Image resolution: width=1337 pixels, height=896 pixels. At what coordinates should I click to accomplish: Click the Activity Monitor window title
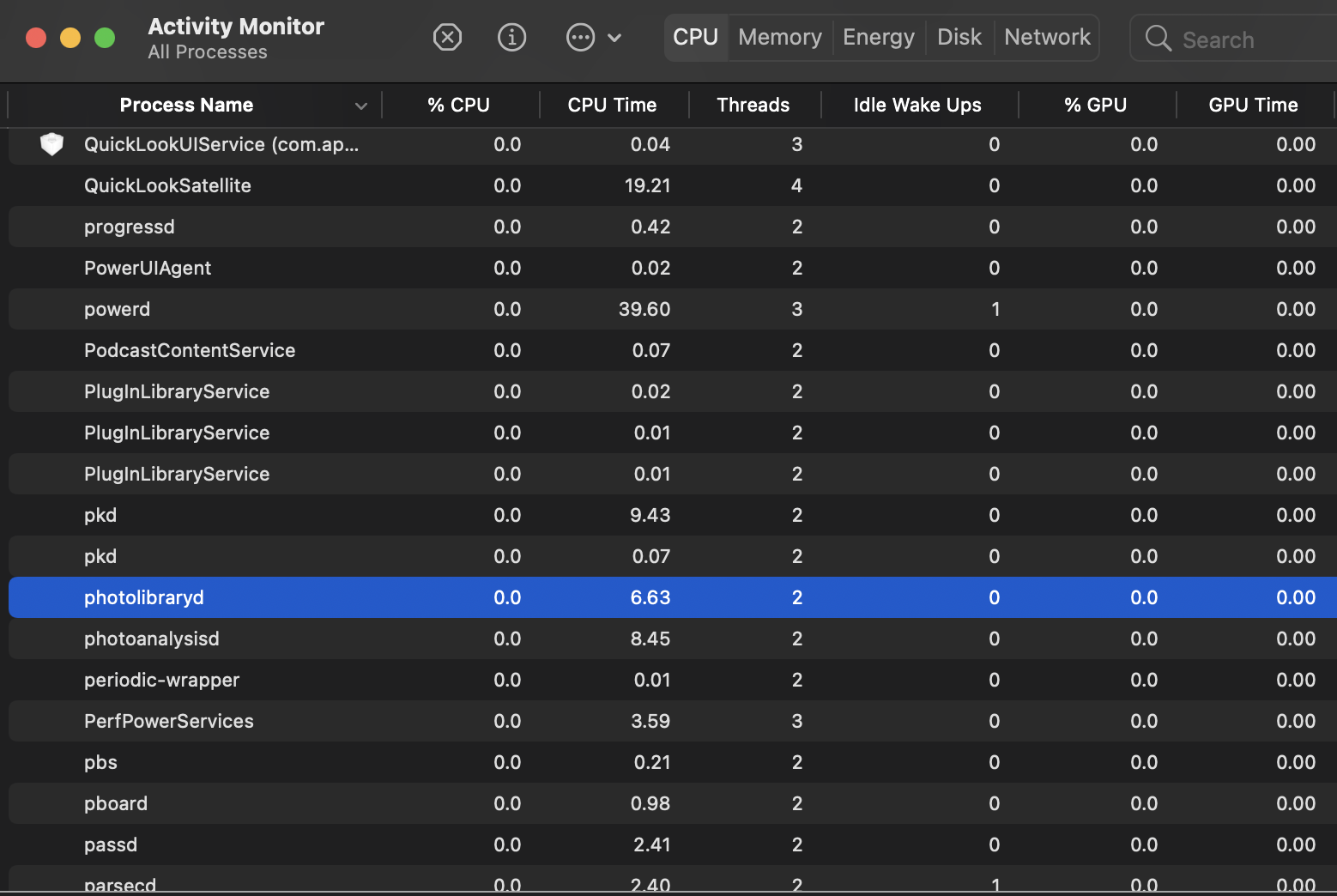[x=236, y=27]
